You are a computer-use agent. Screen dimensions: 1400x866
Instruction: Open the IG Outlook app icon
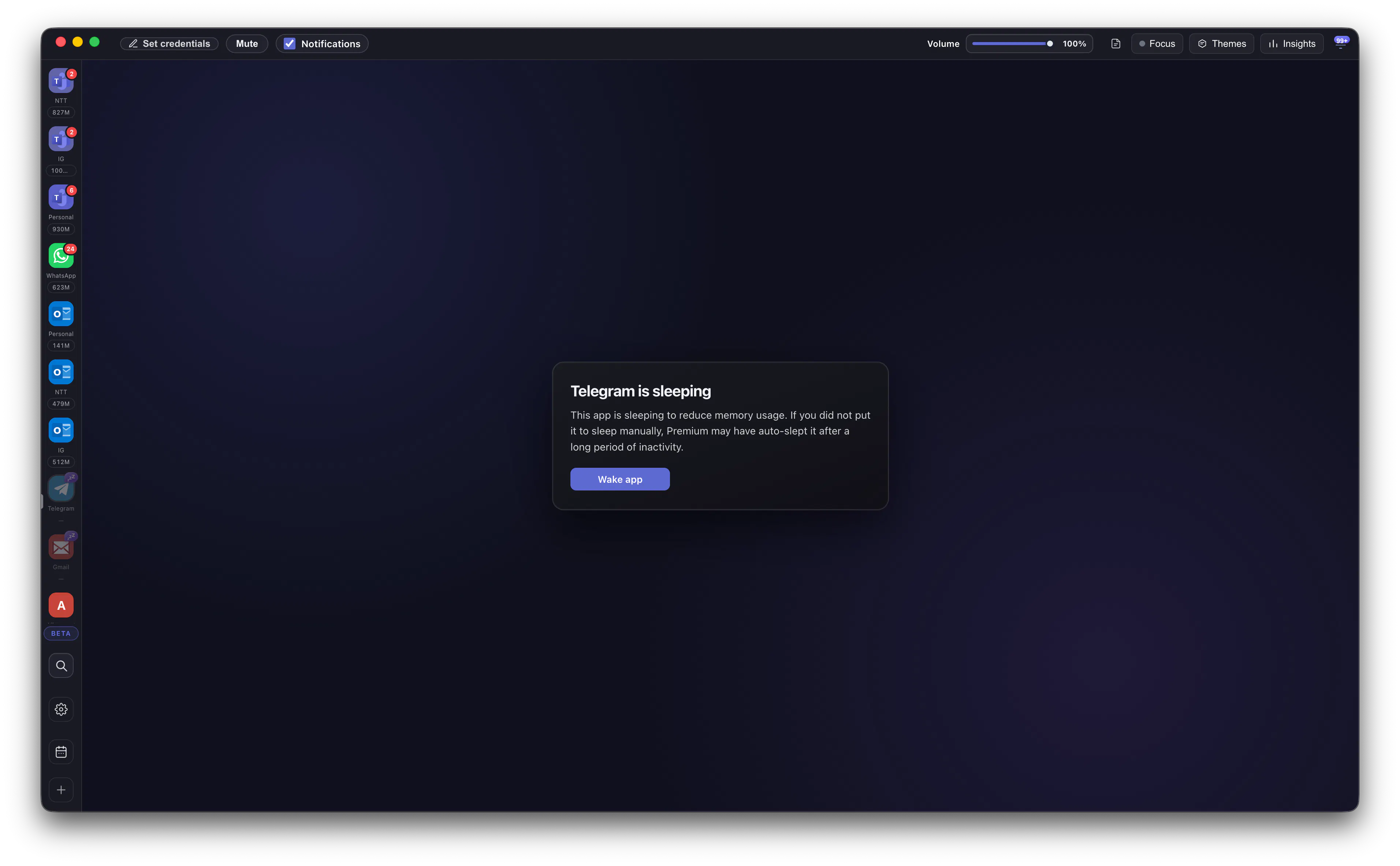(x=61, y=430)
